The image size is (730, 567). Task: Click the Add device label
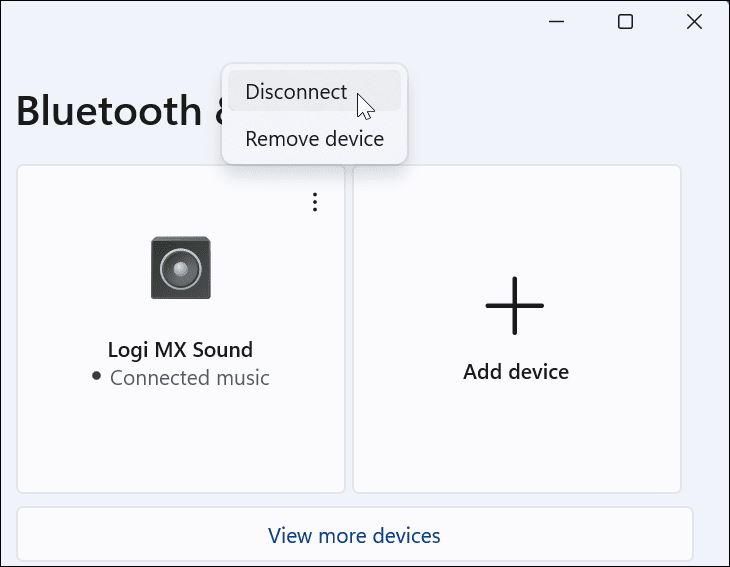coord(516,372)
